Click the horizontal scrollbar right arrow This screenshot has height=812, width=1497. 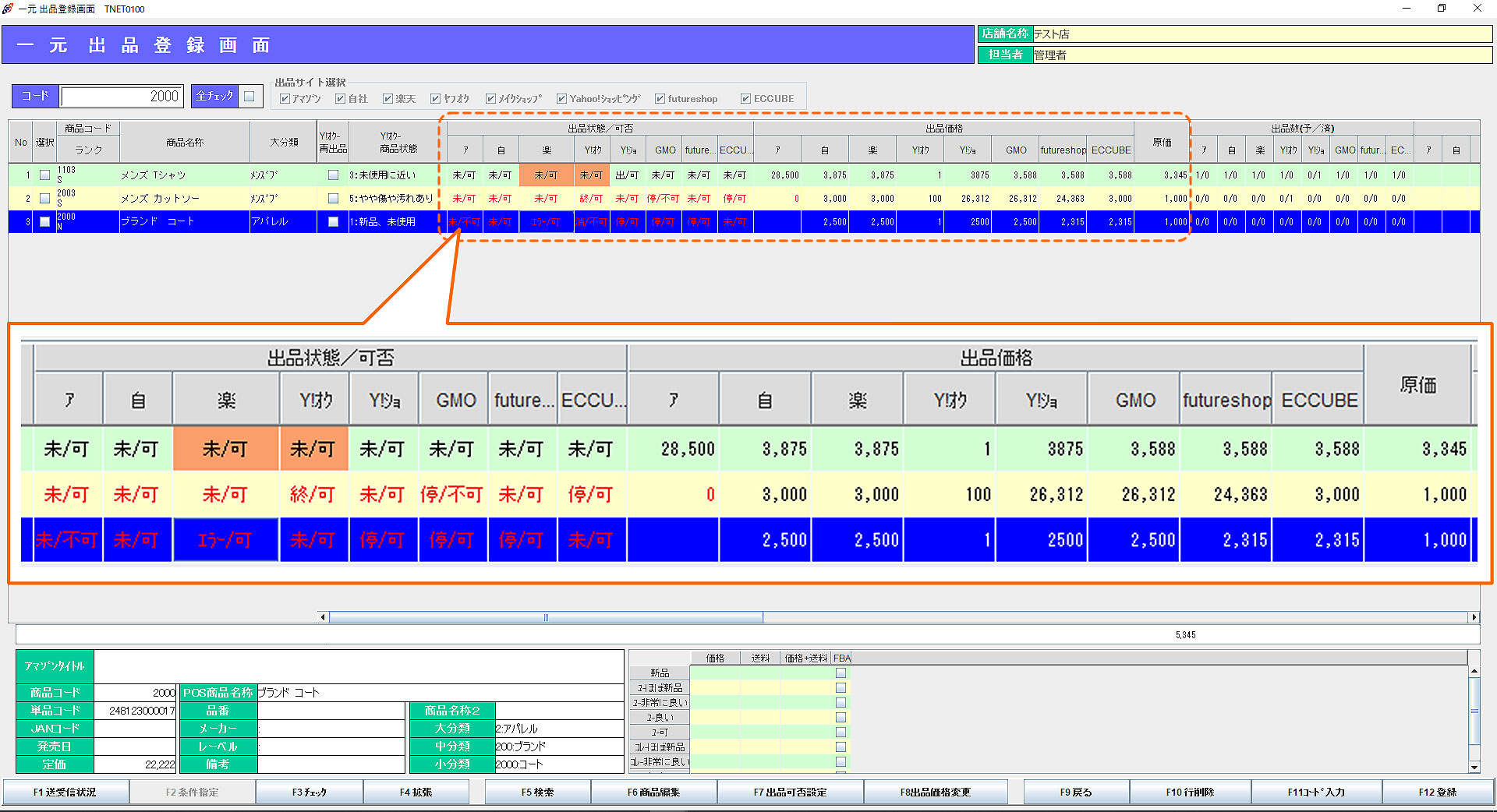(x=1474, y=617)
